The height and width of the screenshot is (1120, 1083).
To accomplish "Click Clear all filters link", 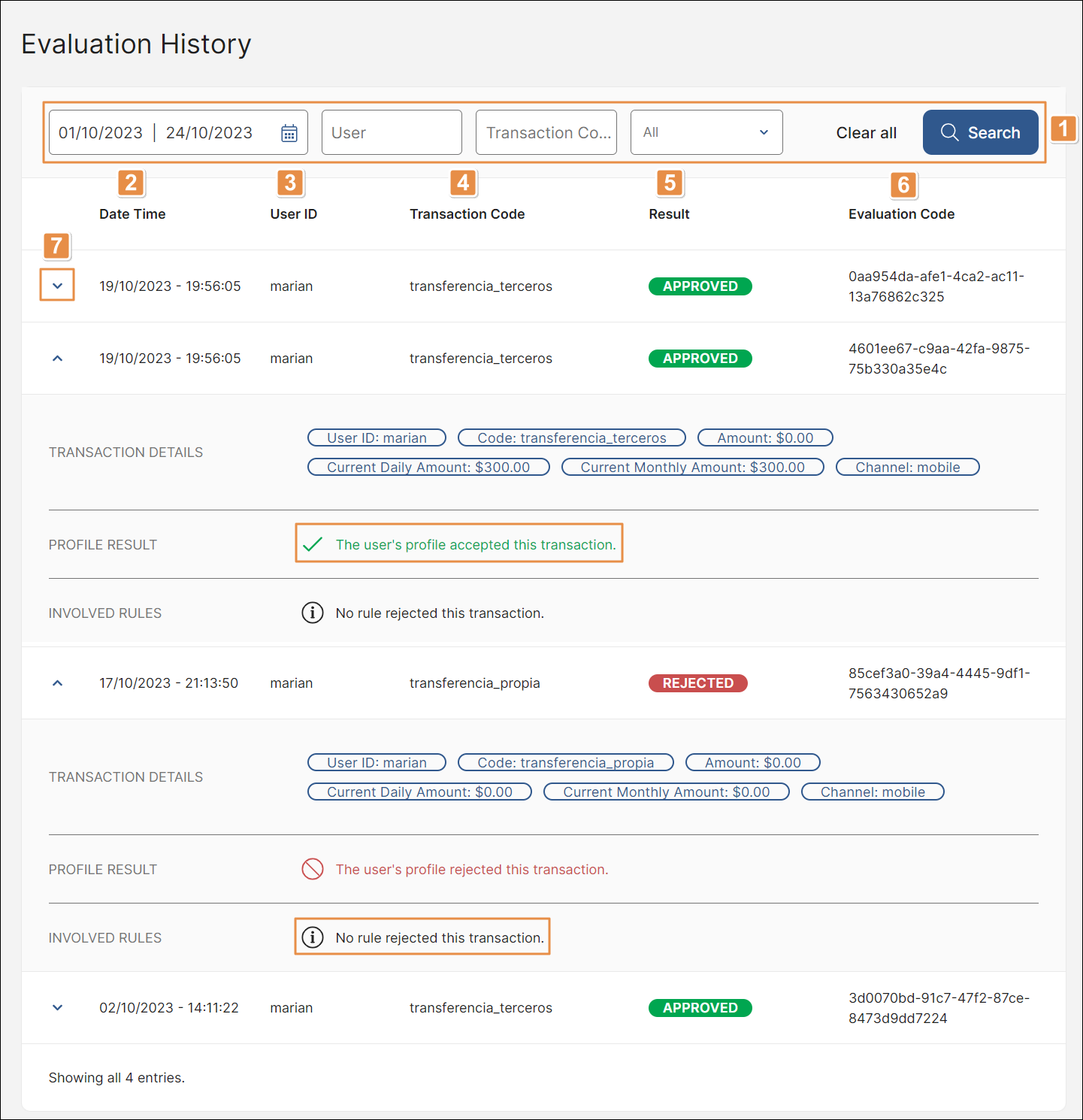I will click(x=866, y=133).
